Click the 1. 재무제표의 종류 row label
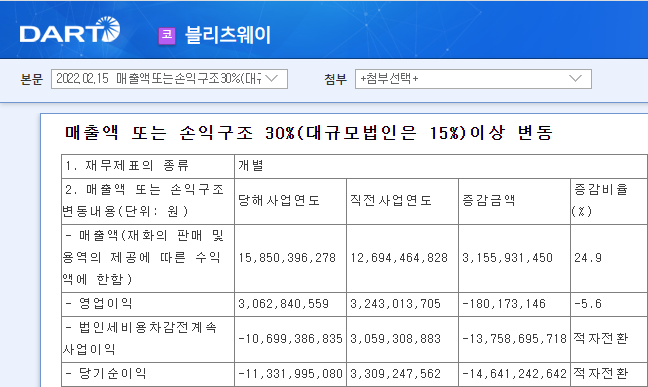The image size is (648, 387). [x=148, y=166]
